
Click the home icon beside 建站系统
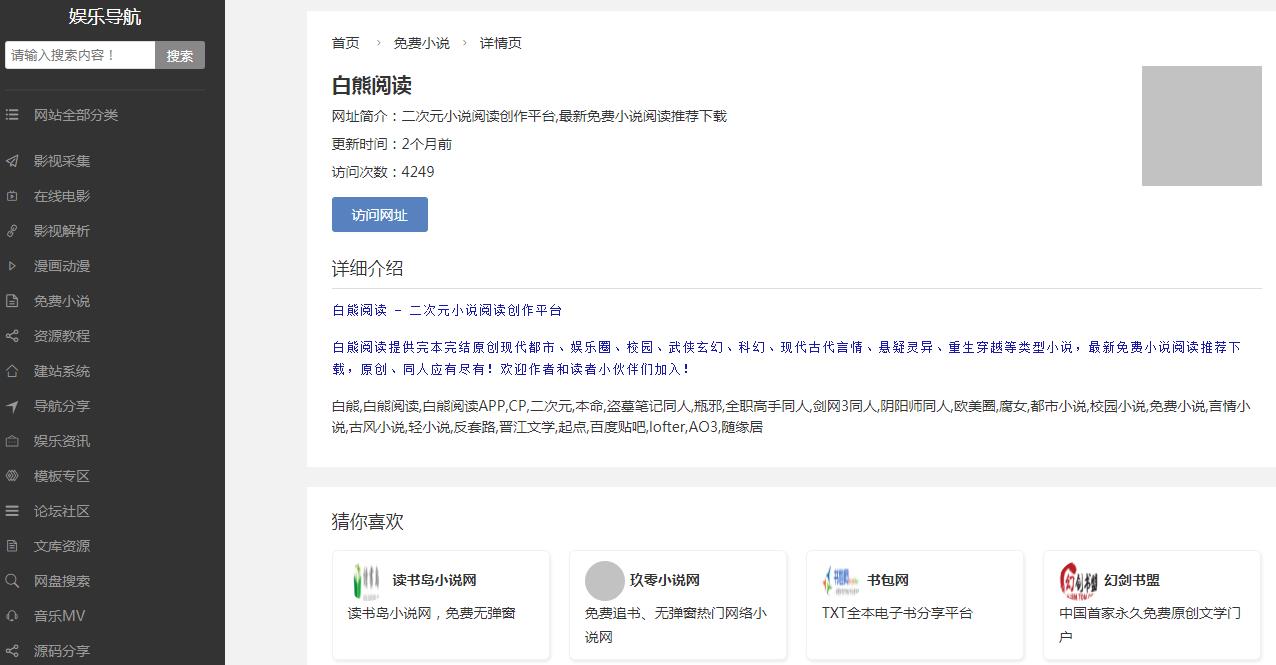click(x=12, y=371)
